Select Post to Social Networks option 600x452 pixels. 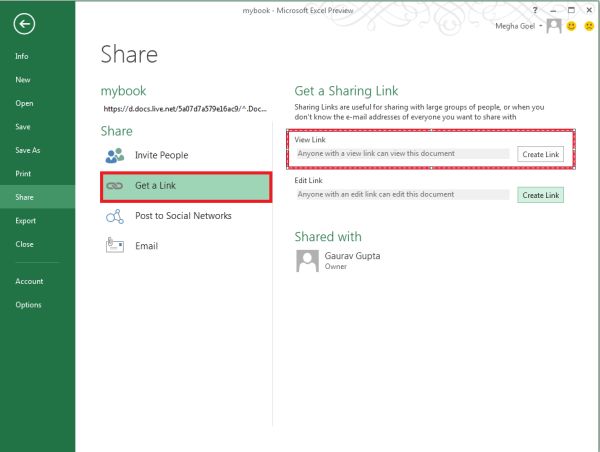(186, 216)
